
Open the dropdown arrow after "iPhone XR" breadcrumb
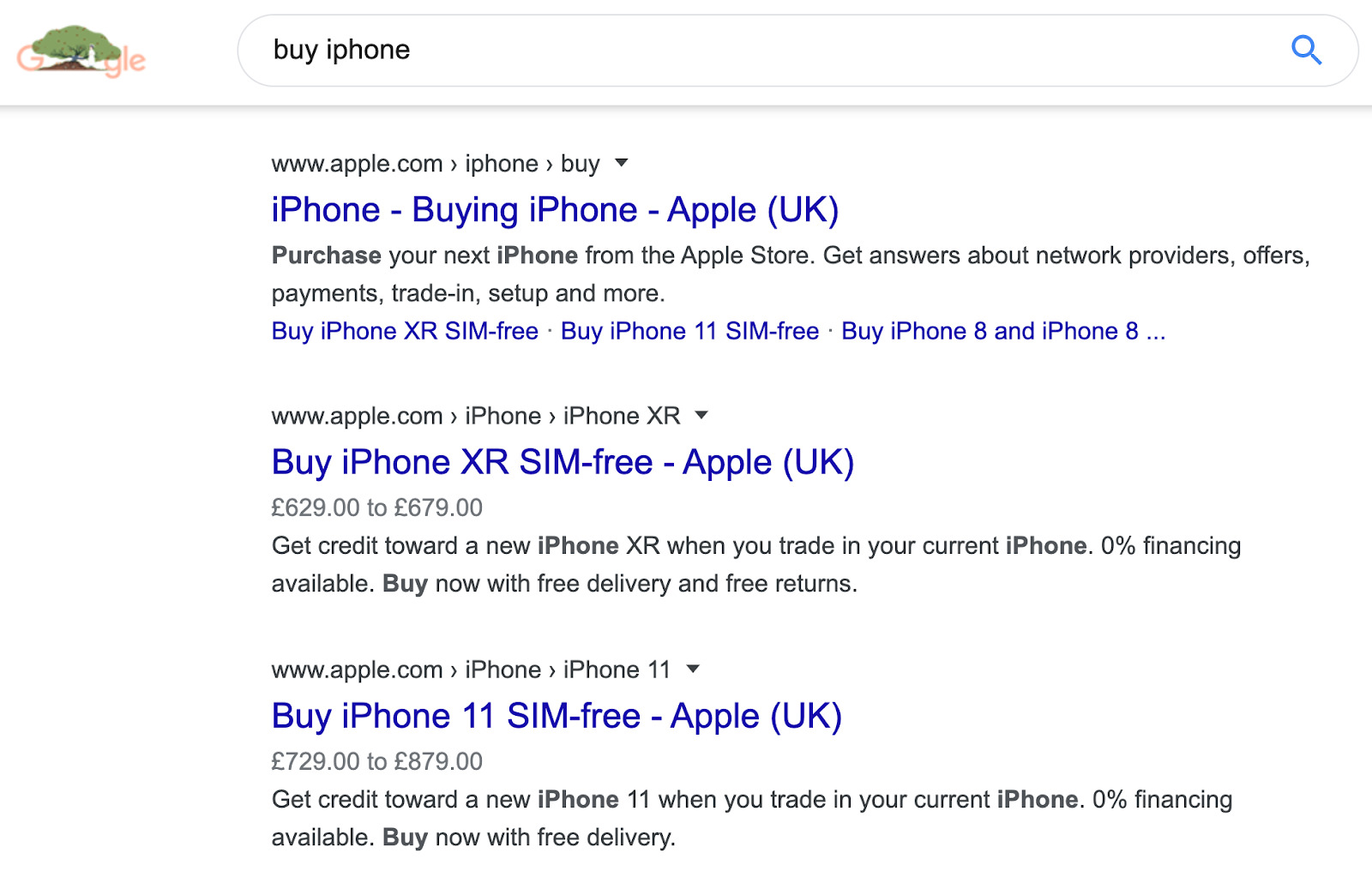tap(701, 416)
